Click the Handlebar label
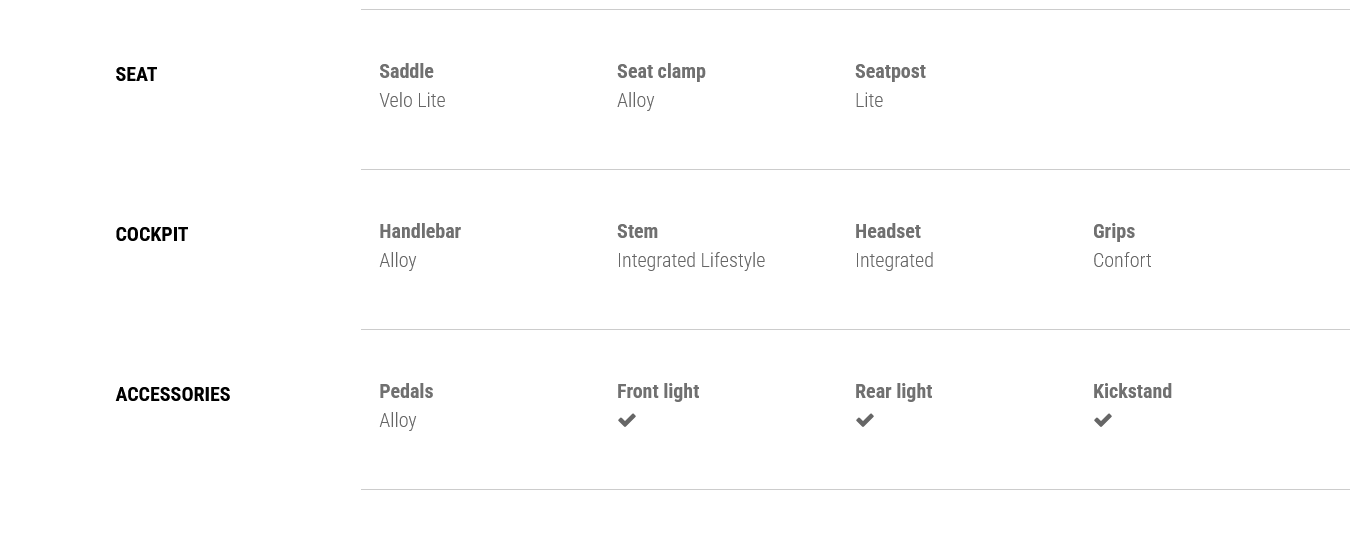 pyautogui.click(x=420, y=232)
